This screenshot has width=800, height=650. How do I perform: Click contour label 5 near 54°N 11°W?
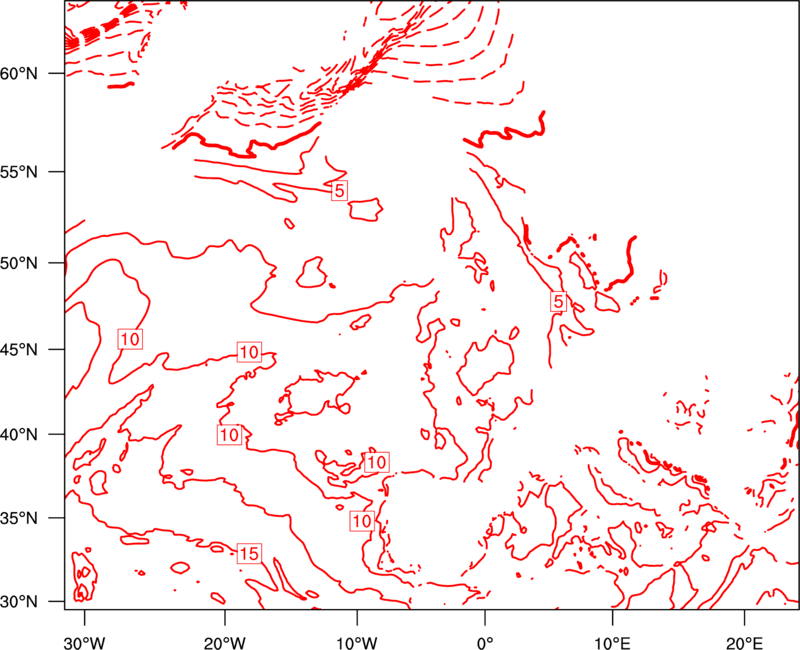tap(339, 191)
